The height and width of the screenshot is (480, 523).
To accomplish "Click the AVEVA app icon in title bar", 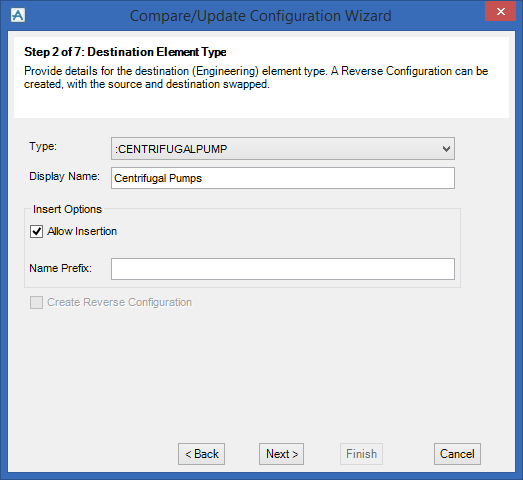I will click(x=18, y=15).
